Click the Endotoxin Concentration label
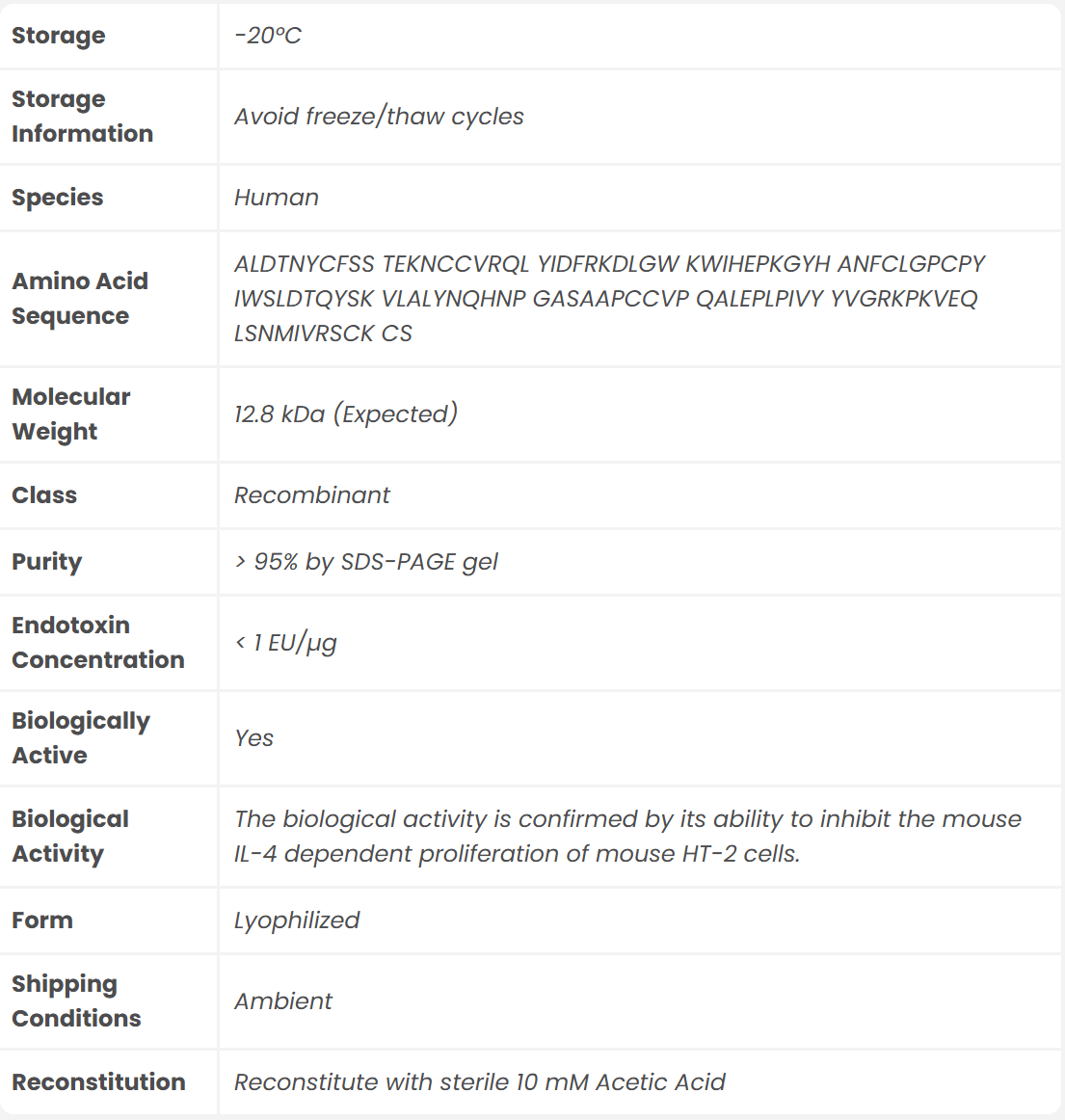Viewport: 1065px width, 1120px height. pyautogui.click(x=97, y=643)
